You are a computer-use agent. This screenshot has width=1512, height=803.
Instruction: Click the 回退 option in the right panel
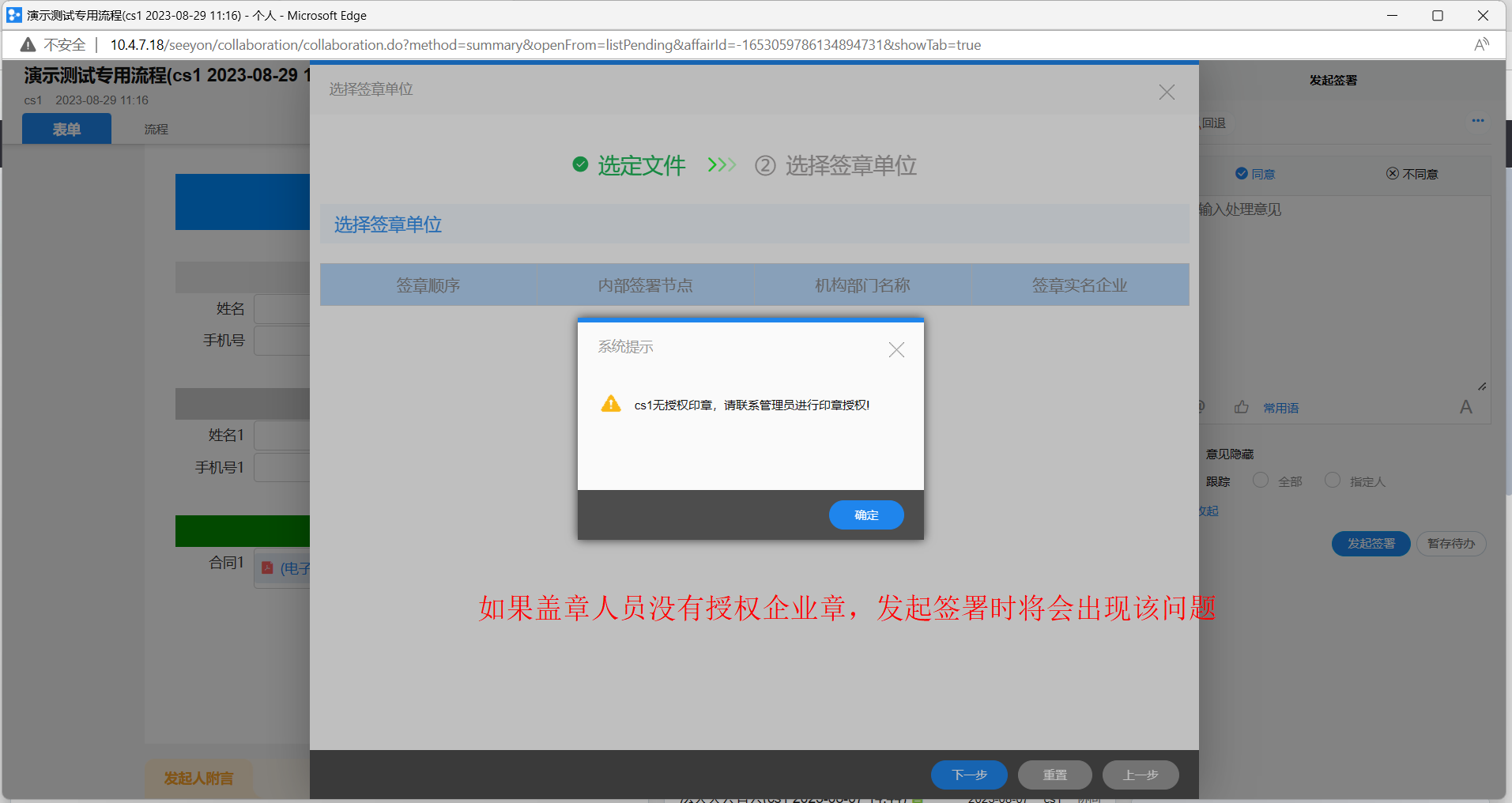pyautogui.click(x=1213, y=123)
